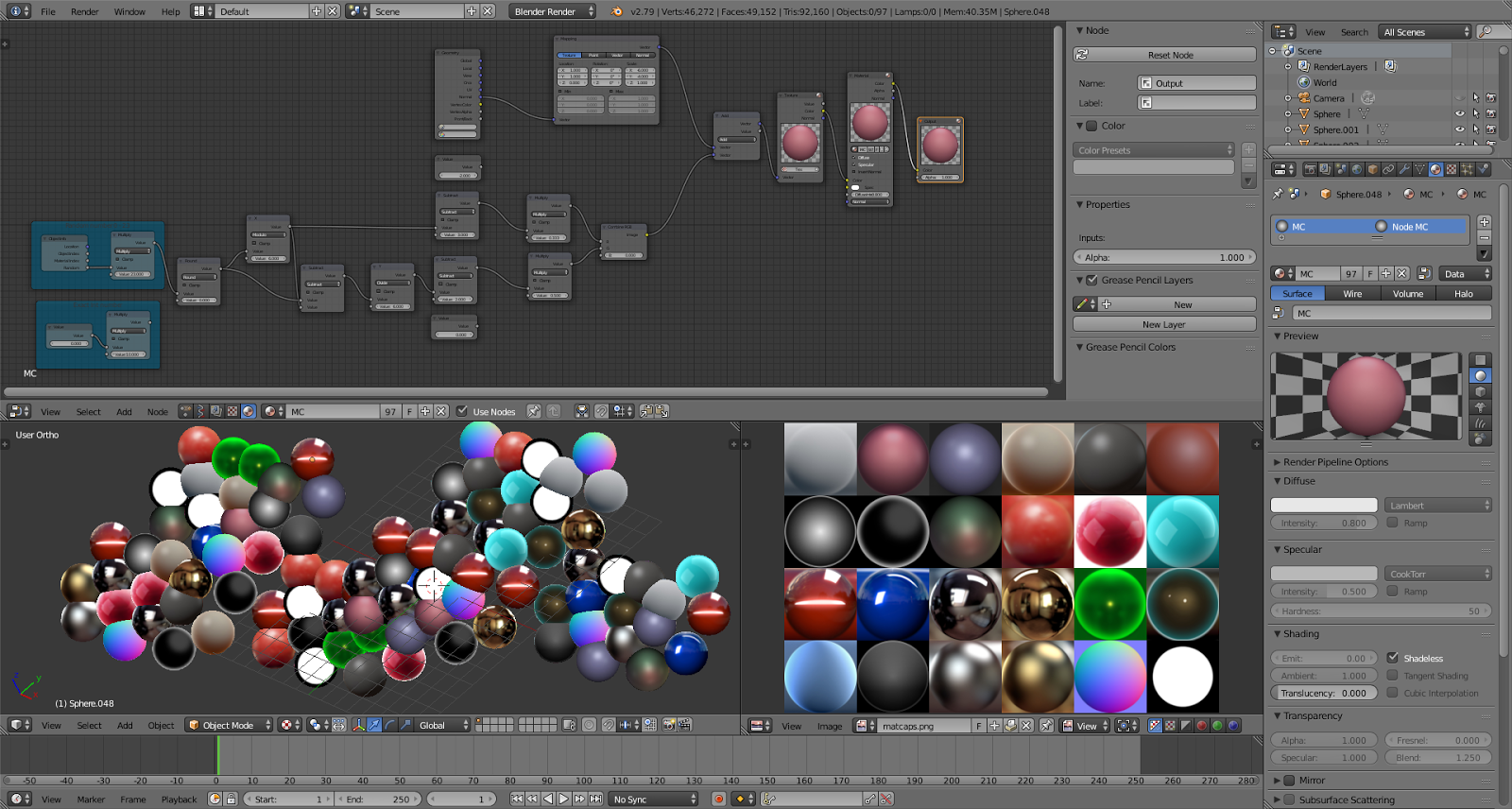Toggle Use Nodes checkbox

[x=461, y=411]
